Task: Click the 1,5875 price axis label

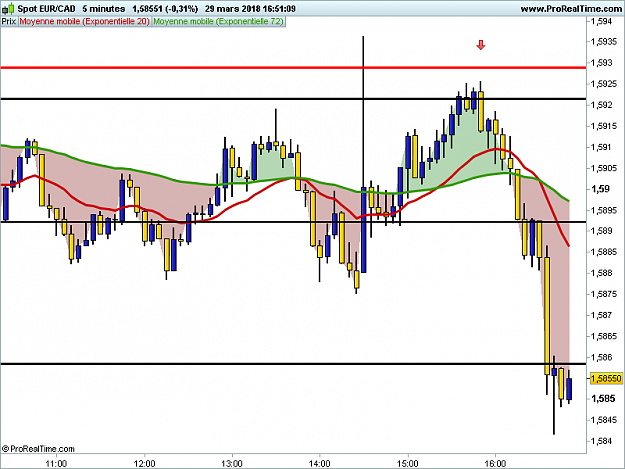Action: [604, 294]
